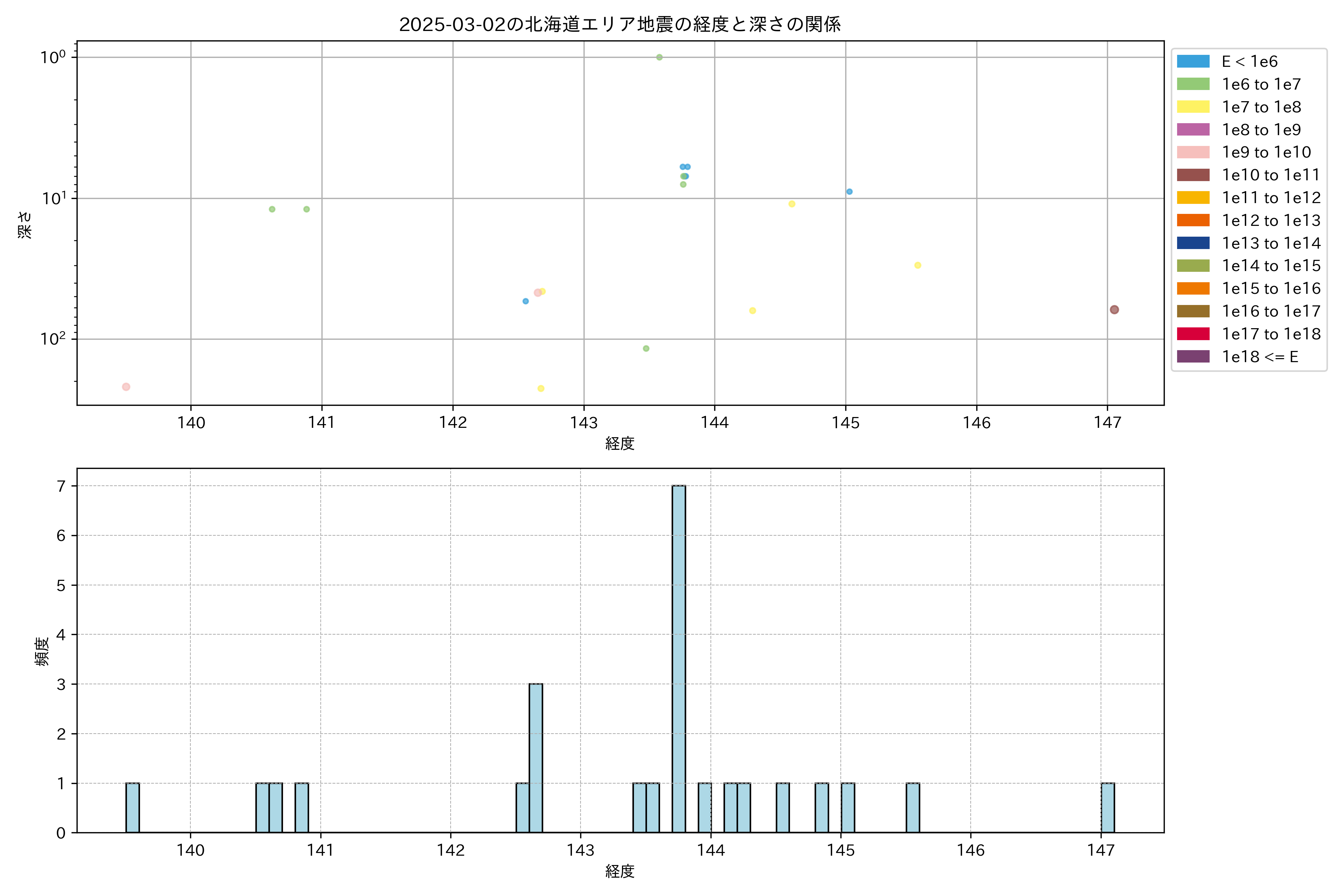Screen dimensions: 1344x896
Task: Click the brown scatter point near longitude 147
Action: (1114, 310)
